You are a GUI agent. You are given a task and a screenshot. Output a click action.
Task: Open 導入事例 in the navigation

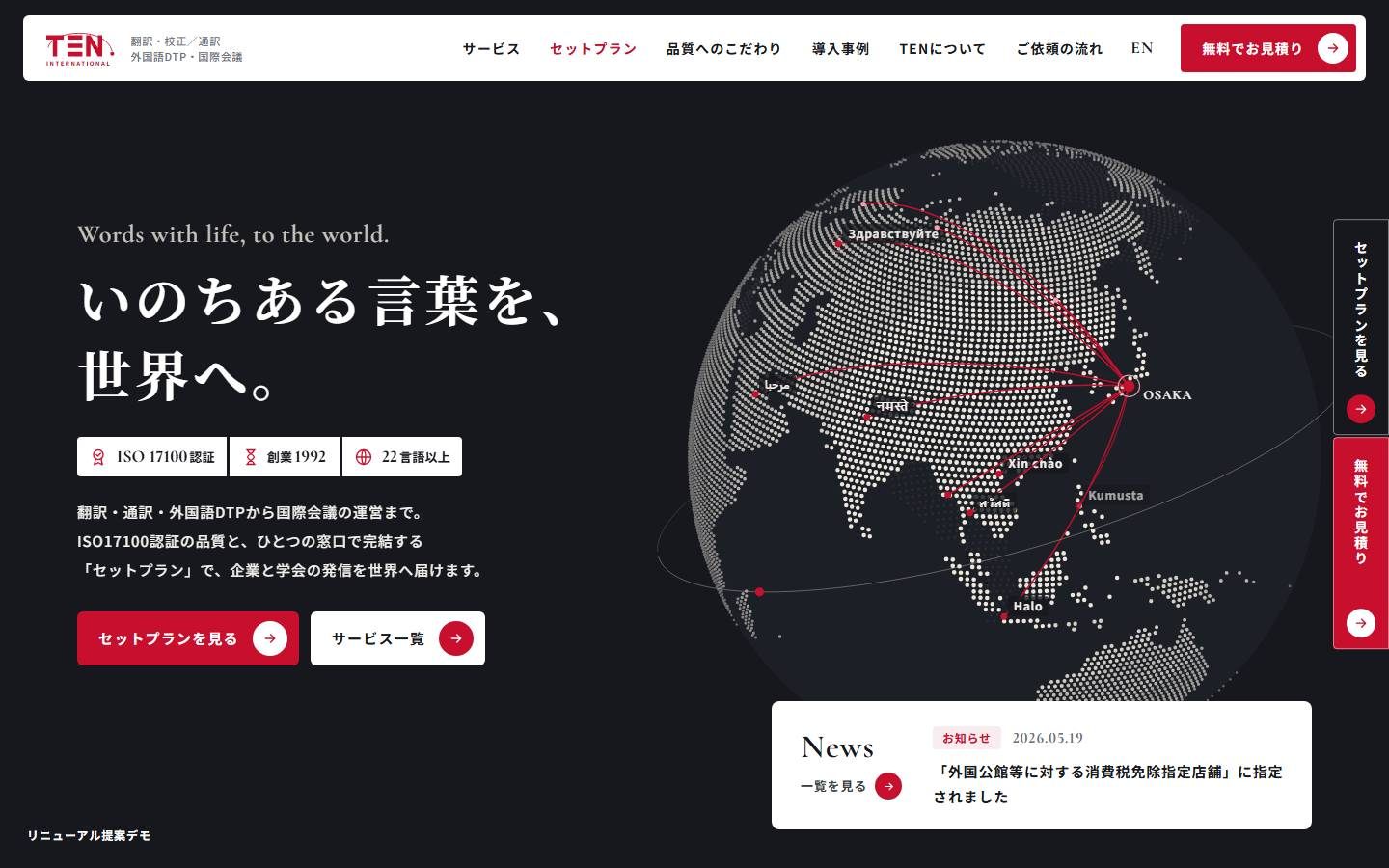[x=841, y=49]
